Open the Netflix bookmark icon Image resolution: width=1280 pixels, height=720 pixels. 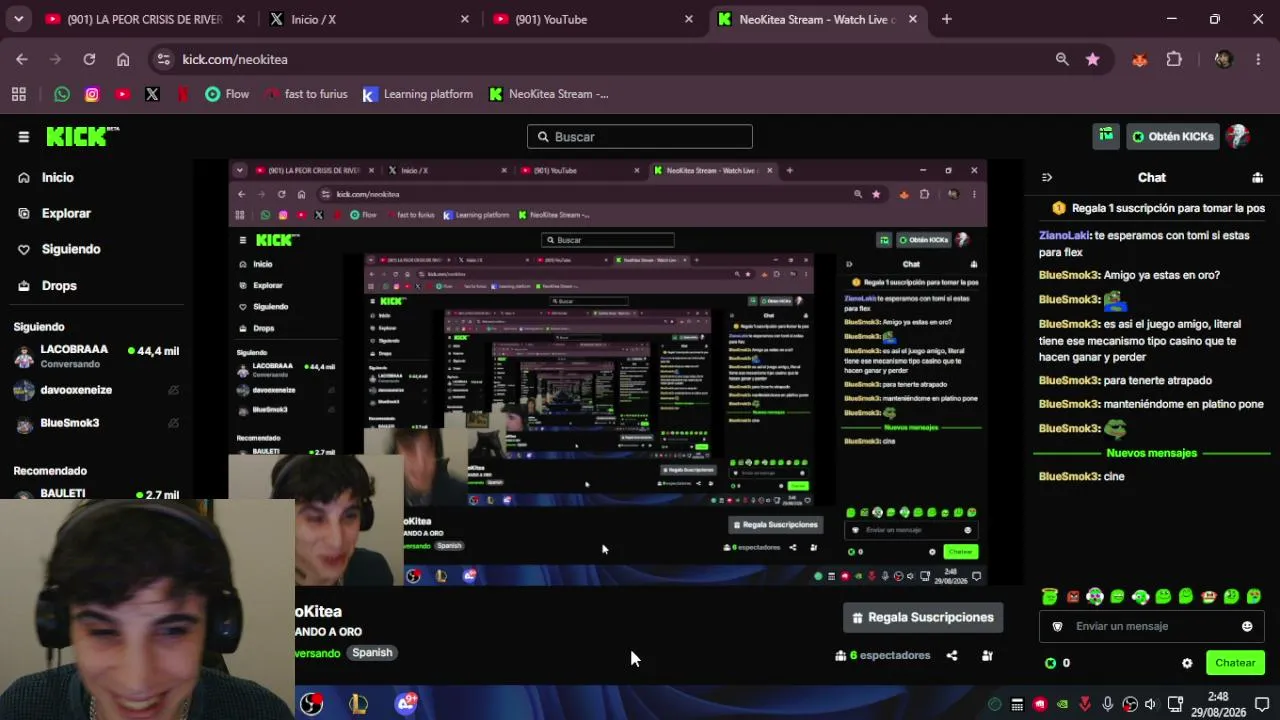(182, 94)
